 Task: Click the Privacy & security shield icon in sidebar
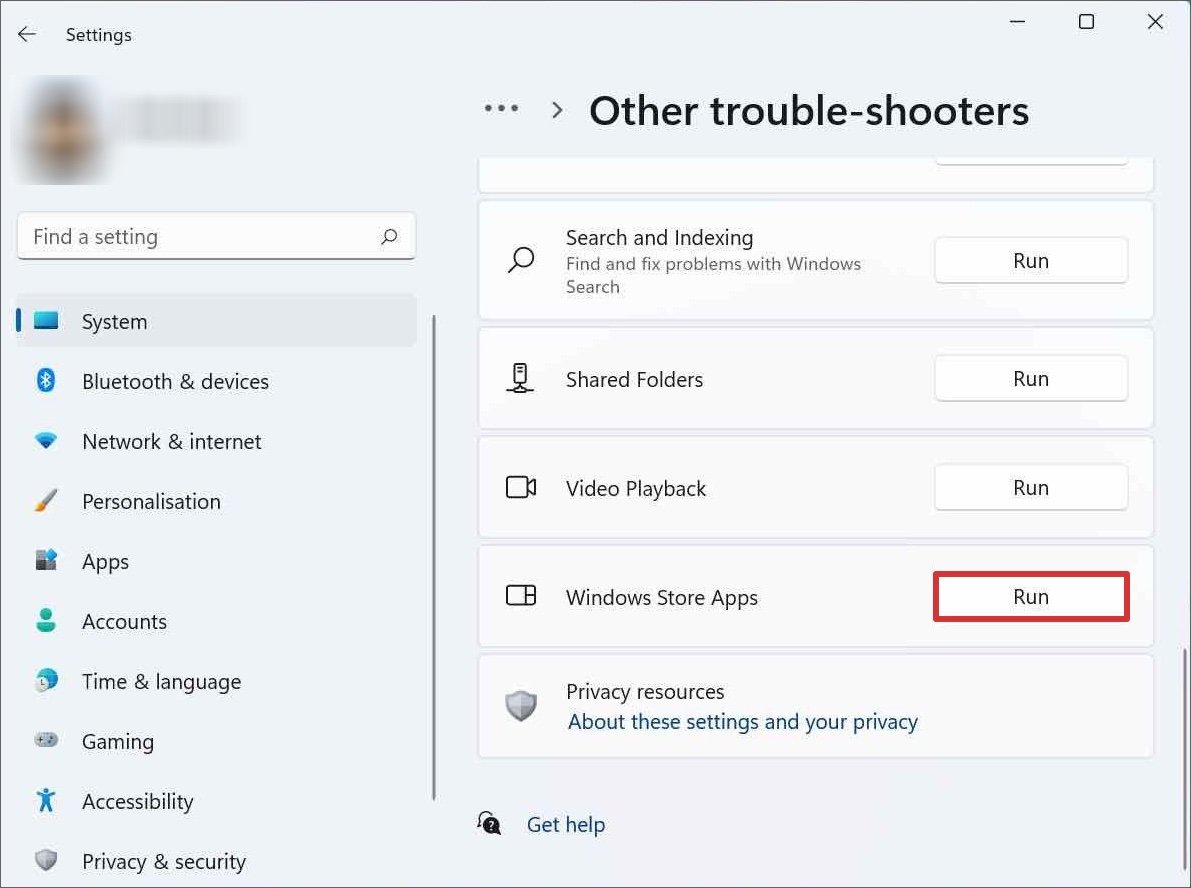pyautogui.click(x=46, y=860)
